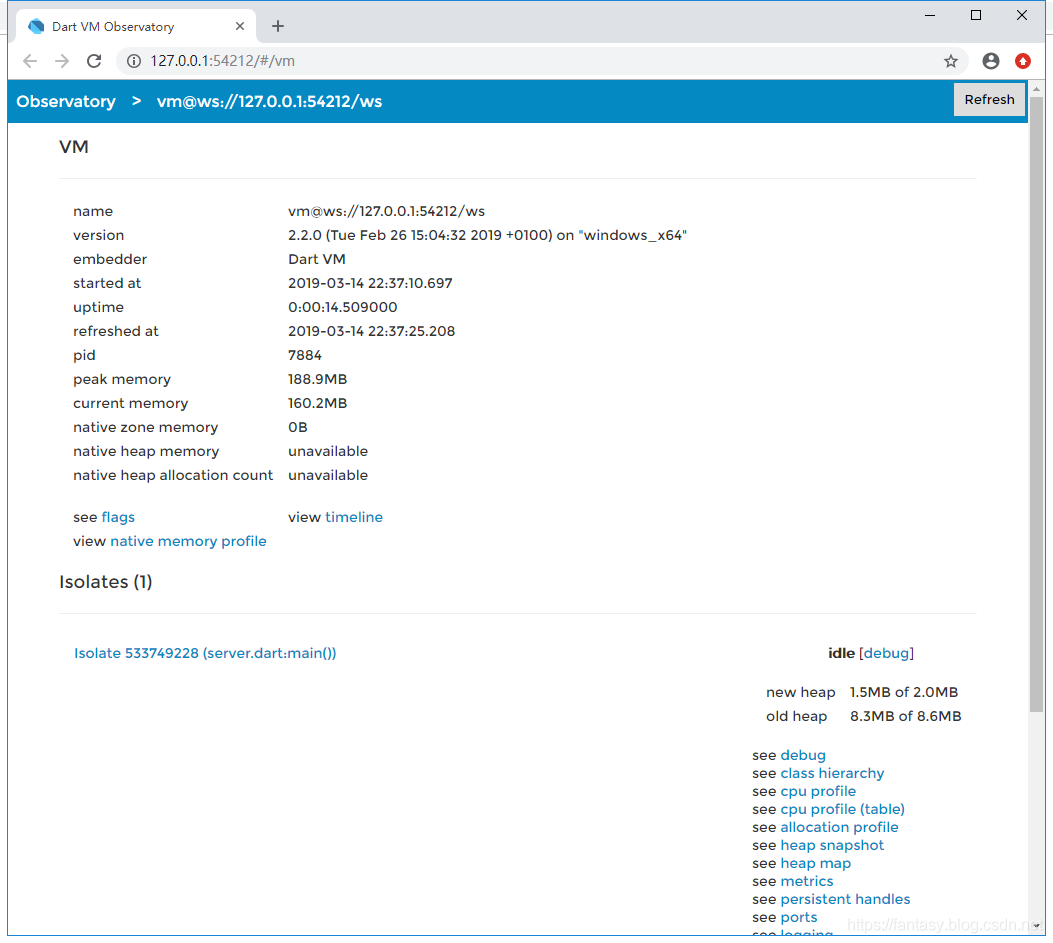This screenshot has height=943, width=1053.
Task: Open a new browser tab with the plus
Action: (277, 26)
